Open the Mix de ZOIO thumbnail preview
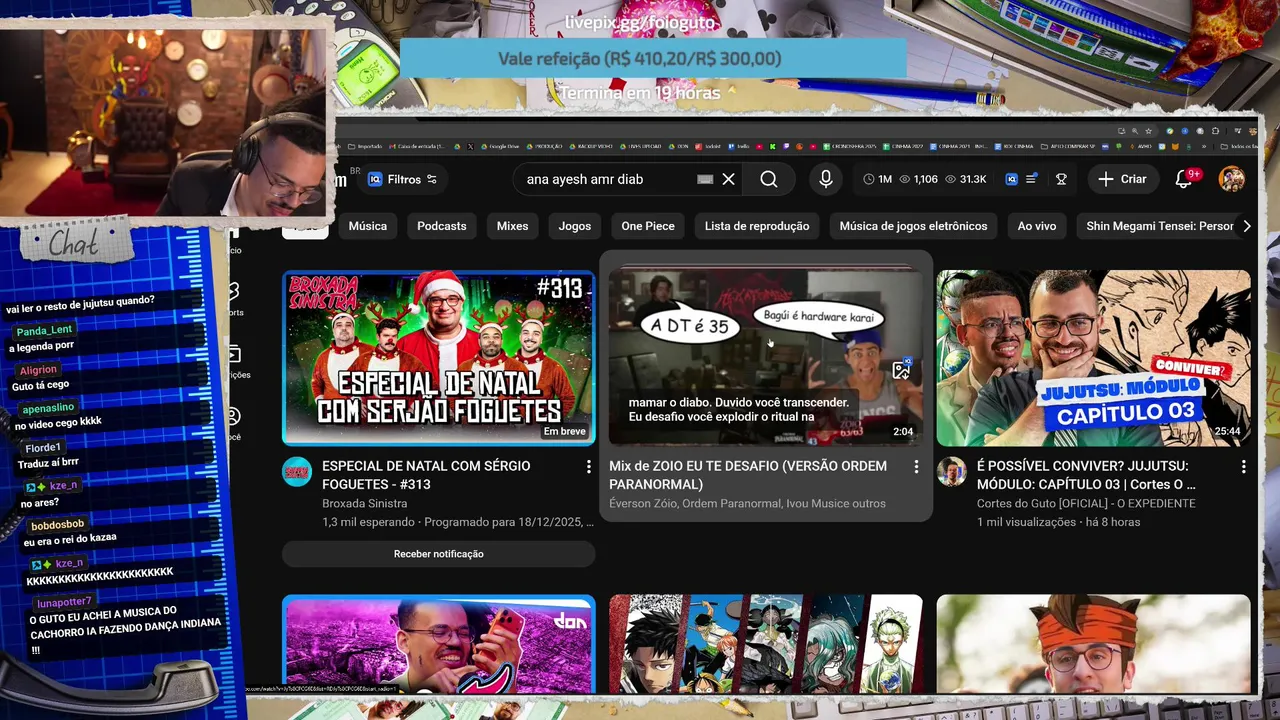The image size is (1280, 720). 766,357
